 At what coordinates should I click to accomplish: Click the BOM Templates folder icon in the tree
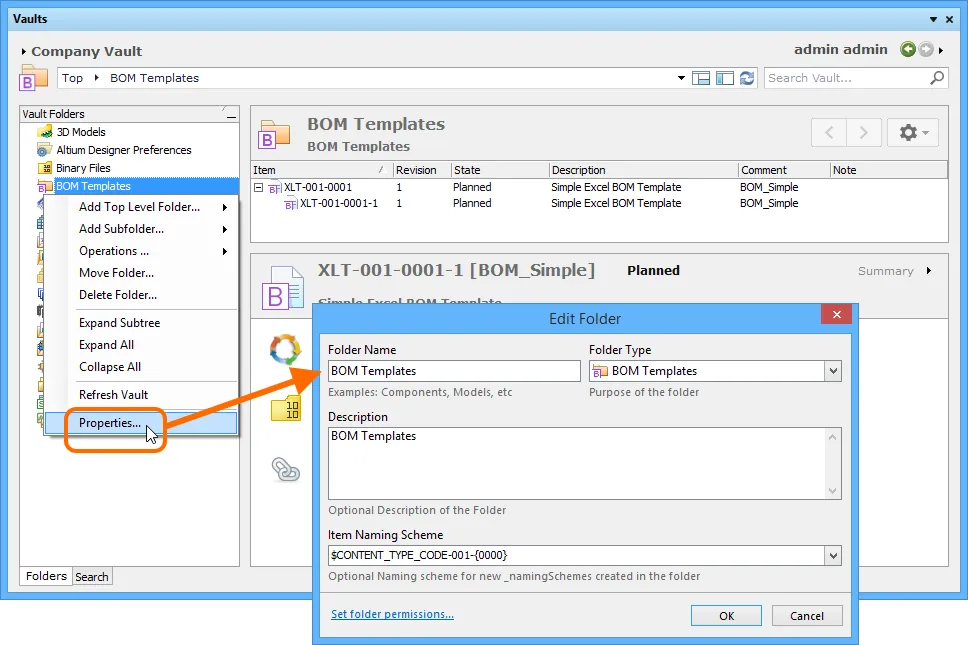click(x=45, y=186)
